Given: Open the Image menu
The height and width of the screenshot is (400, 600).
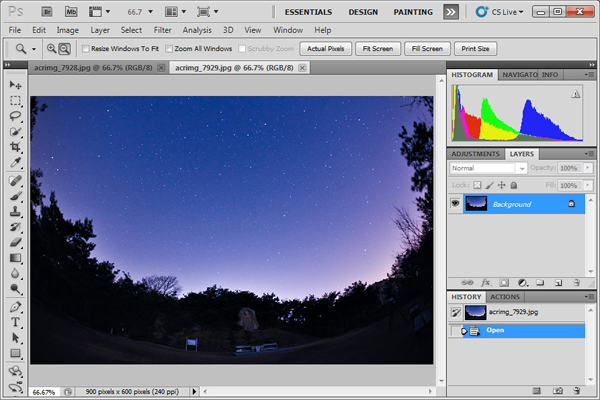Looking at the screenshot, I should tap(68, 30).
